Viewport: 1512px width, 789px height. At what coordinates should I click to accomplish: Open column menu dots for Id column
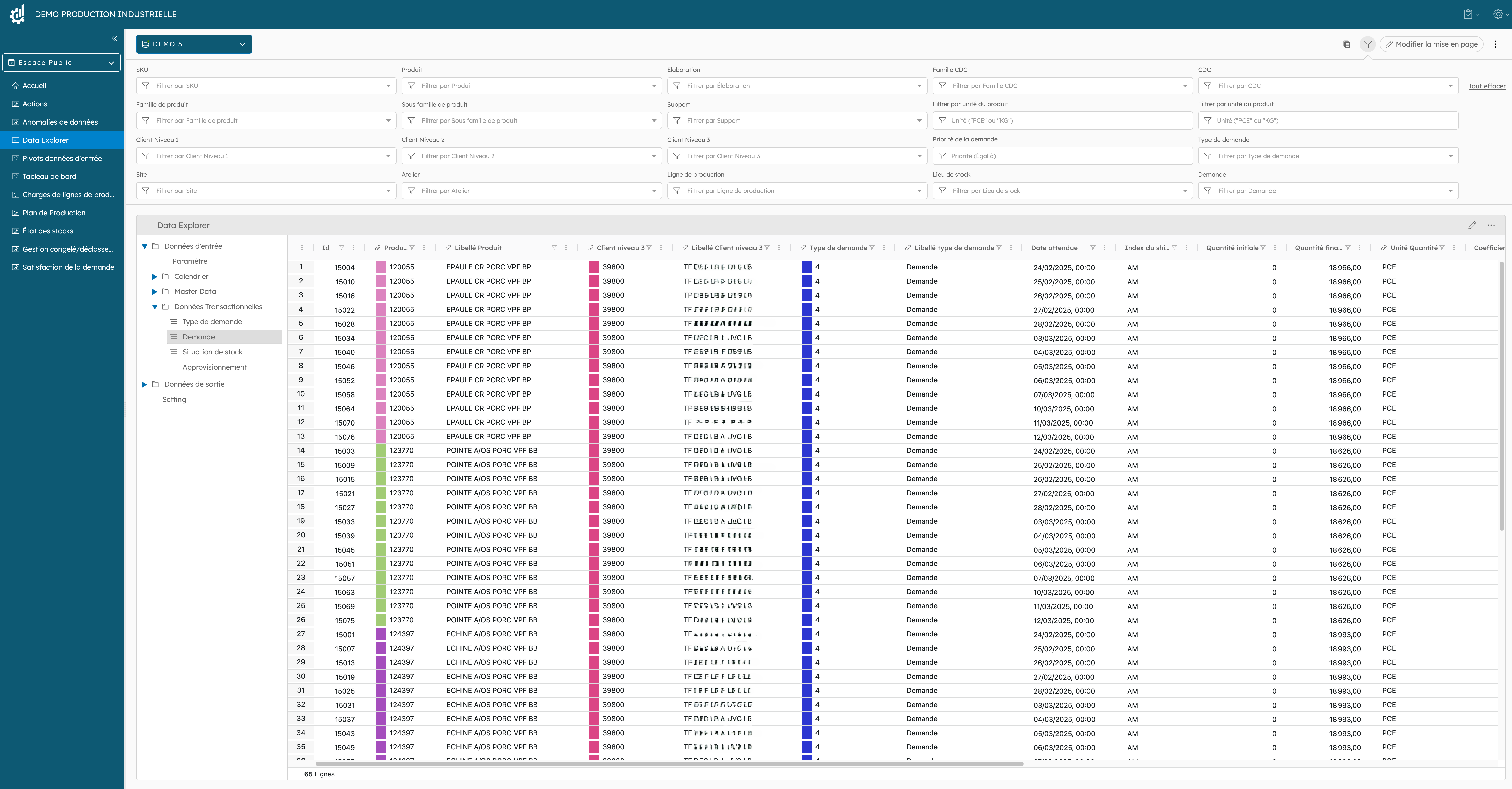[x=353, y=248]
